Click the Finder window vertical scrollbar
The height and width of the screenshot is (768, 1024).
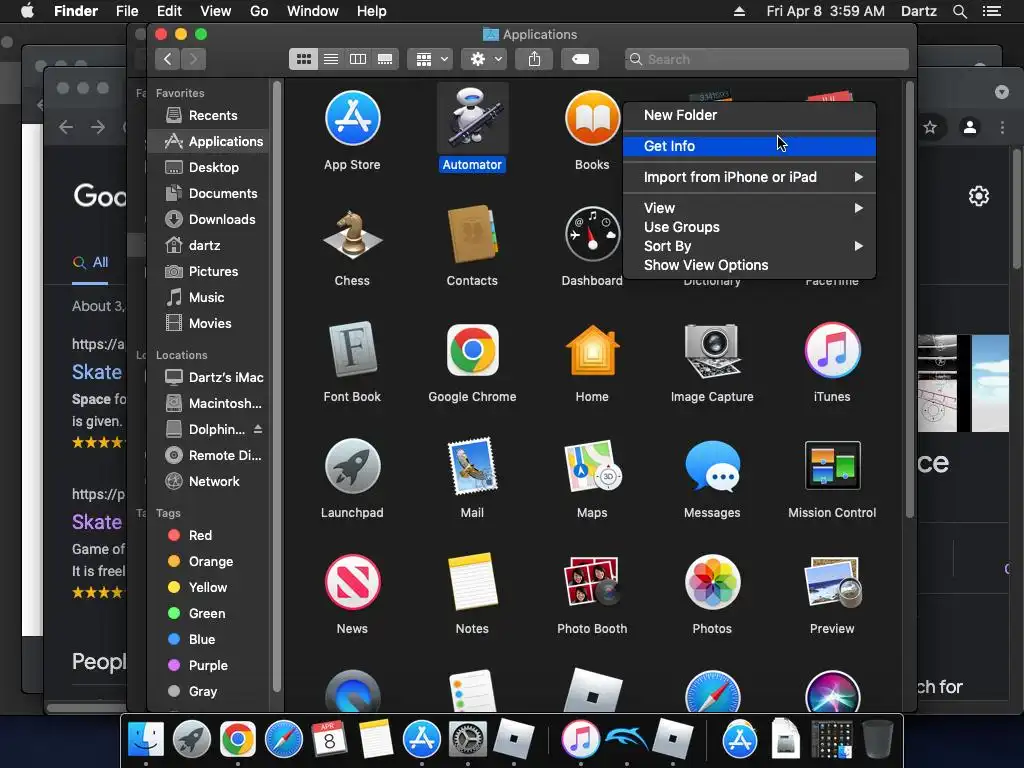tap(909, 300)
